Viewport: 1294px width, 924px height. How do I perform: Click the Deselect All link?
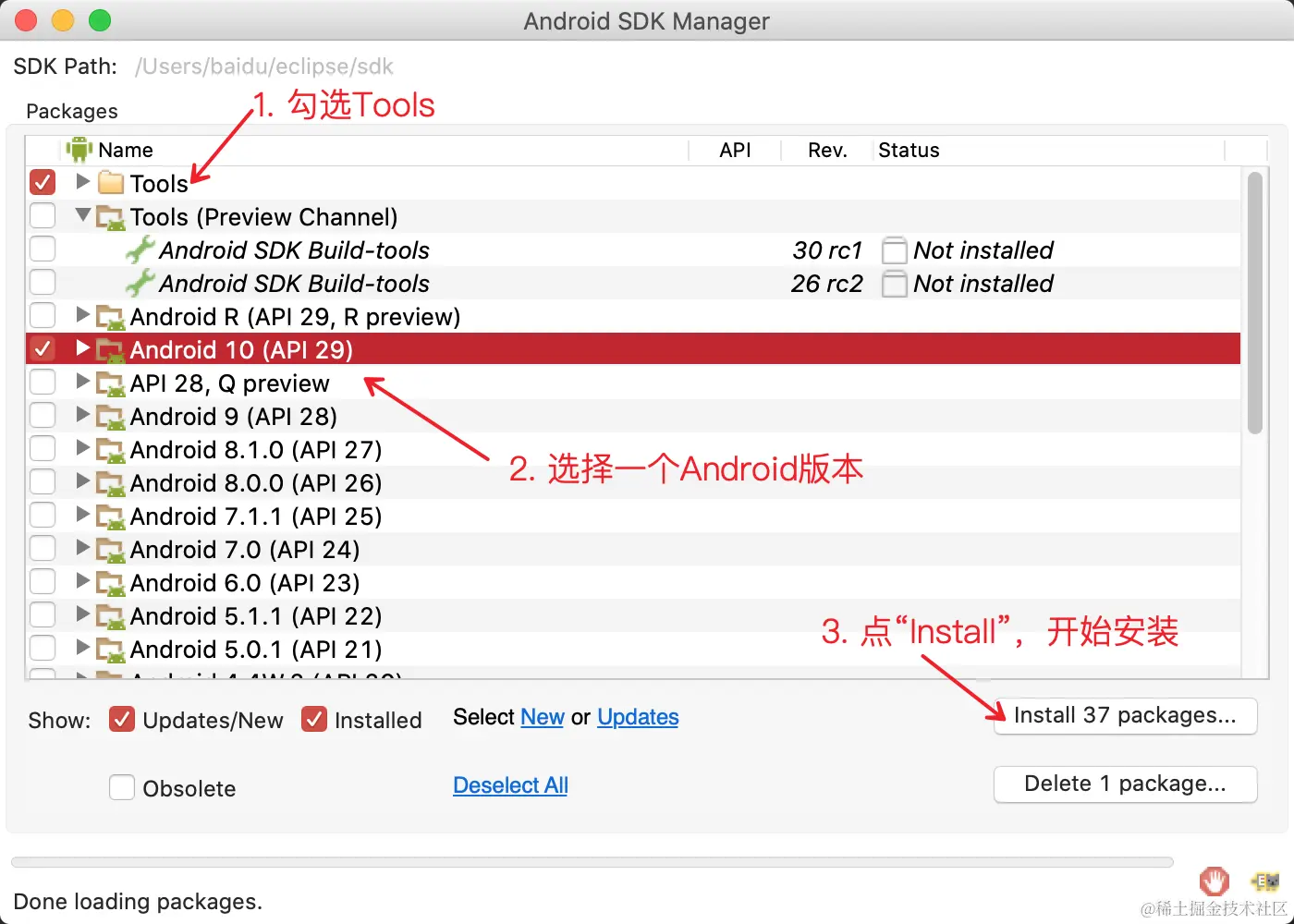(510, 784)
